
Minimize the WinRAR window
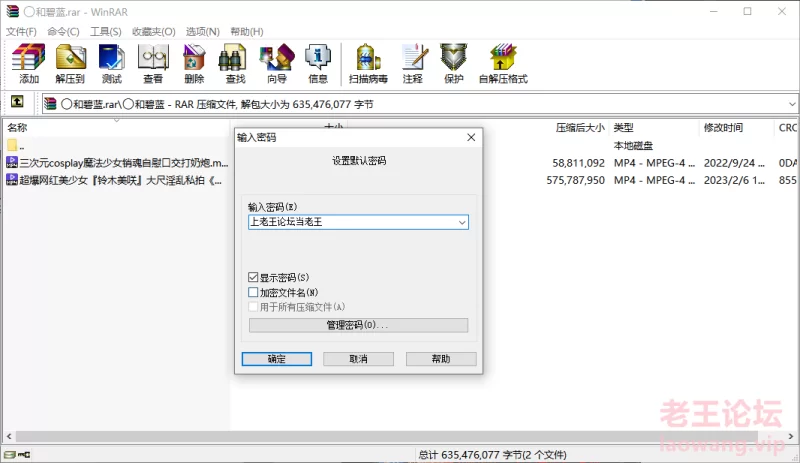click(x=714, y=11)
